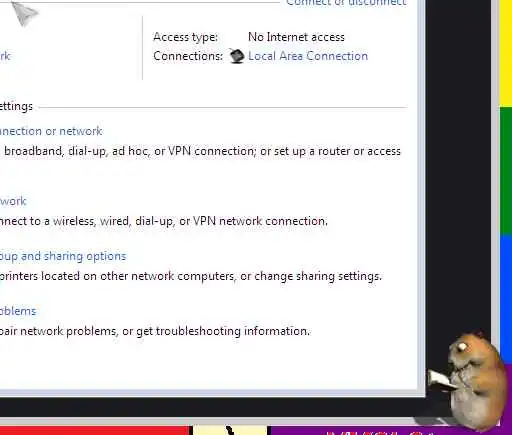This screenshot has width=512, height=435.
Task: Click the red color bar
Action: pos(94,430)
